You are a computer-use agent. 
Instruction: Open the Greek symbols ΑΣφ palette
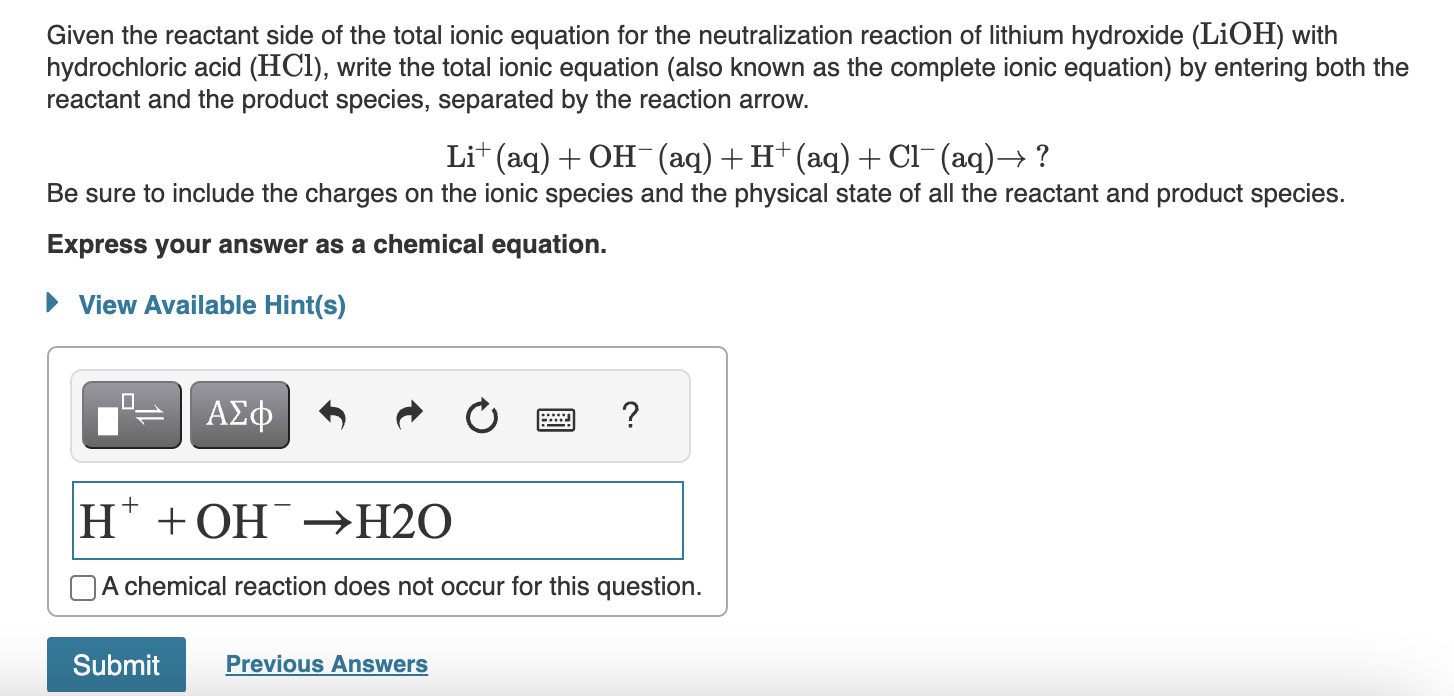tap(239, 413)
